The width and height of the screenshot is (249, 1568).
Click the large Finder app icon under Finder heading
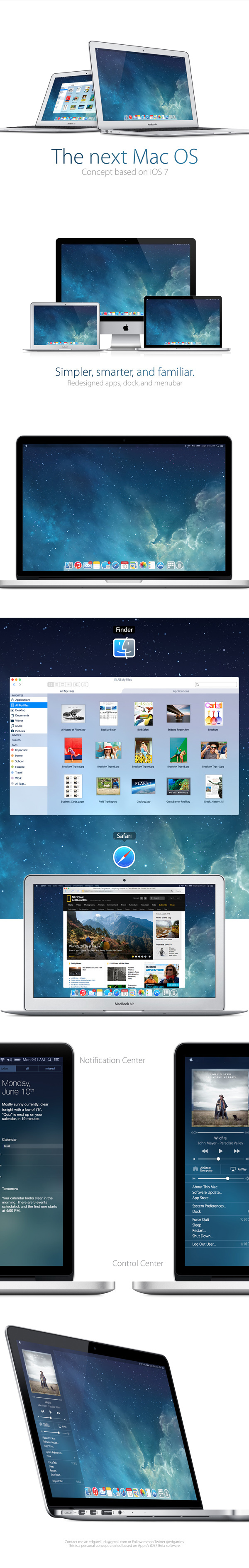[x=124, y=647]
